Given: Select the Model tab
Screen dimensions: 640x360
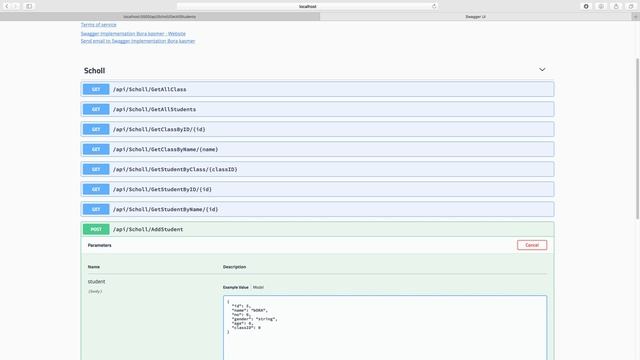Looking at the screenshot, I should 258,287.
